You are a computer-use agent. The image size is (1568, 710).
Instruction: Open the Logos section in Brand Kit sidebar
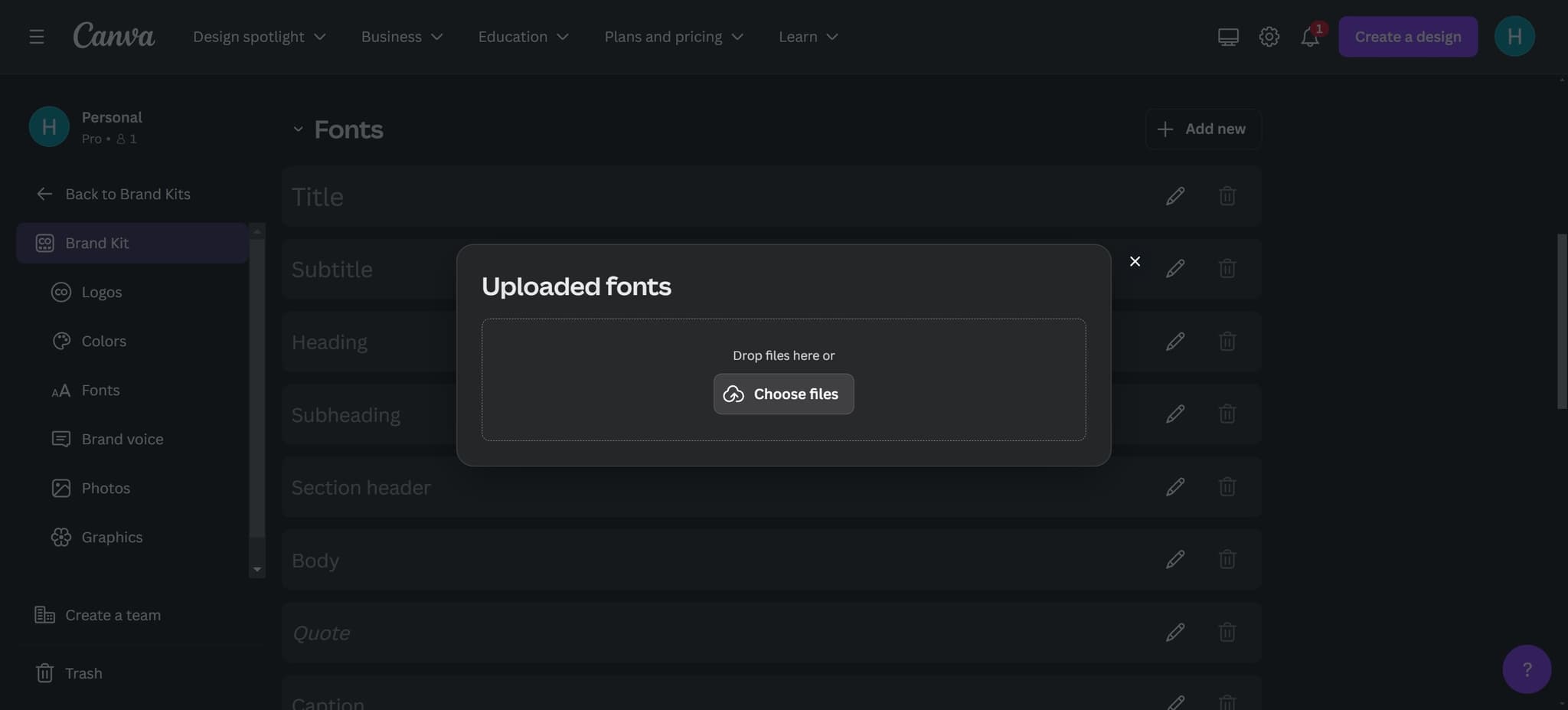pos(102,292)
